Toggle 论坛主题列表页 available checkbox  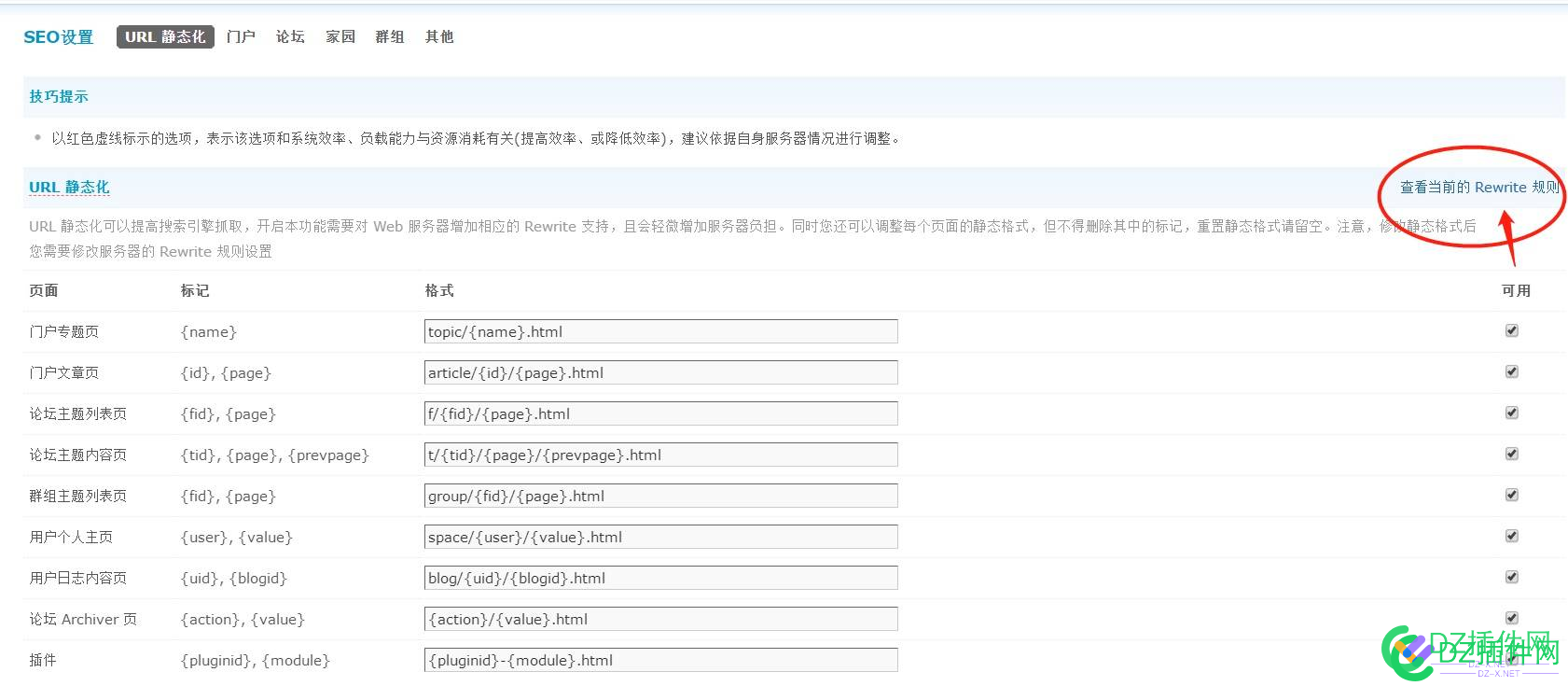point(1512,413)
